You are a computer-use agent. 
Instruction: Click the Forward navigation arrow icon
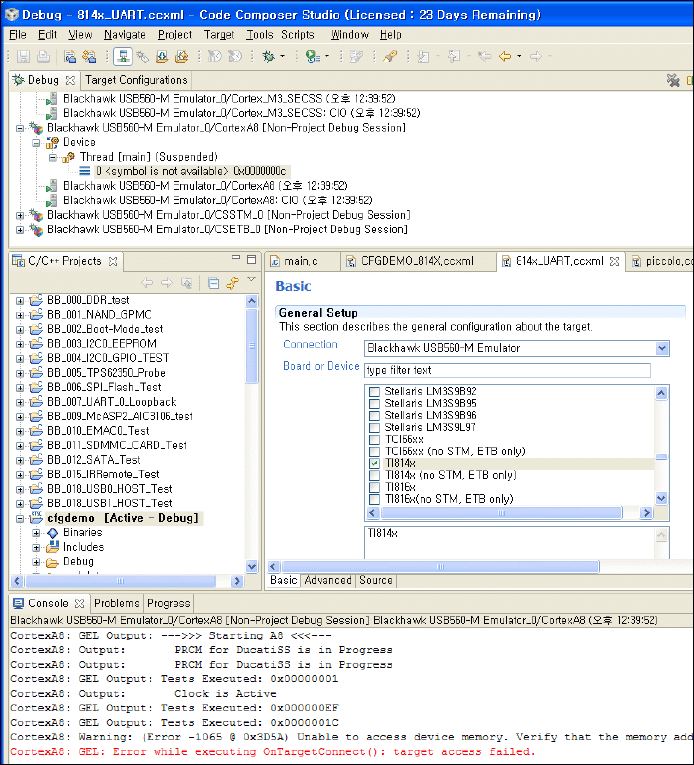coord(536,57)
